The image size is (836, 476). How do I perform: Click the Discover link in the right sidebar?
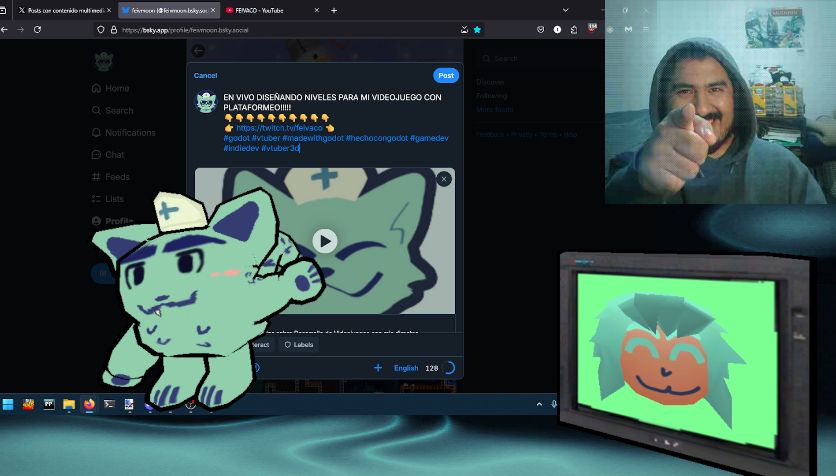coord(490,82)
